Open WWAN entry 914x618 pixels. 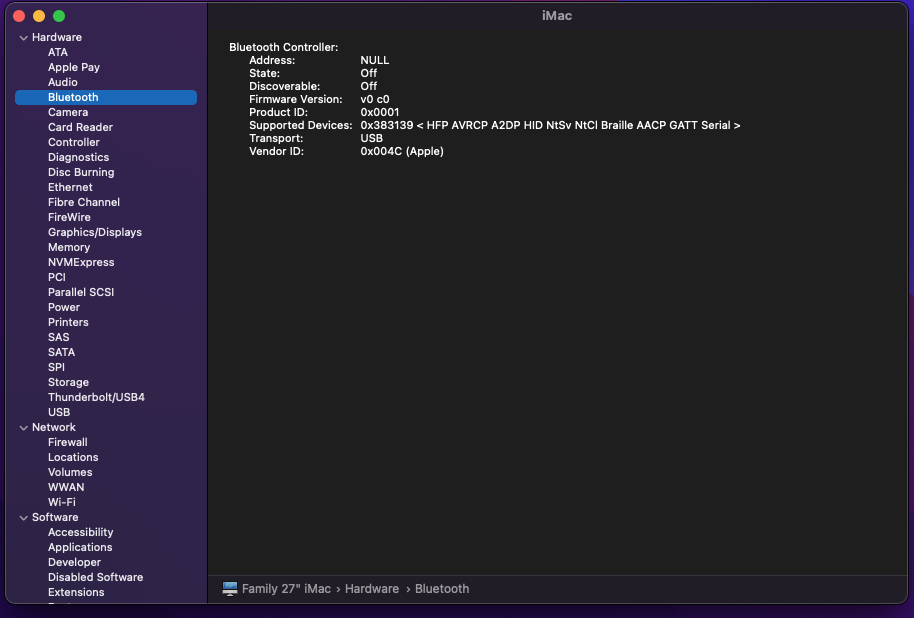[x=66, y=487]
